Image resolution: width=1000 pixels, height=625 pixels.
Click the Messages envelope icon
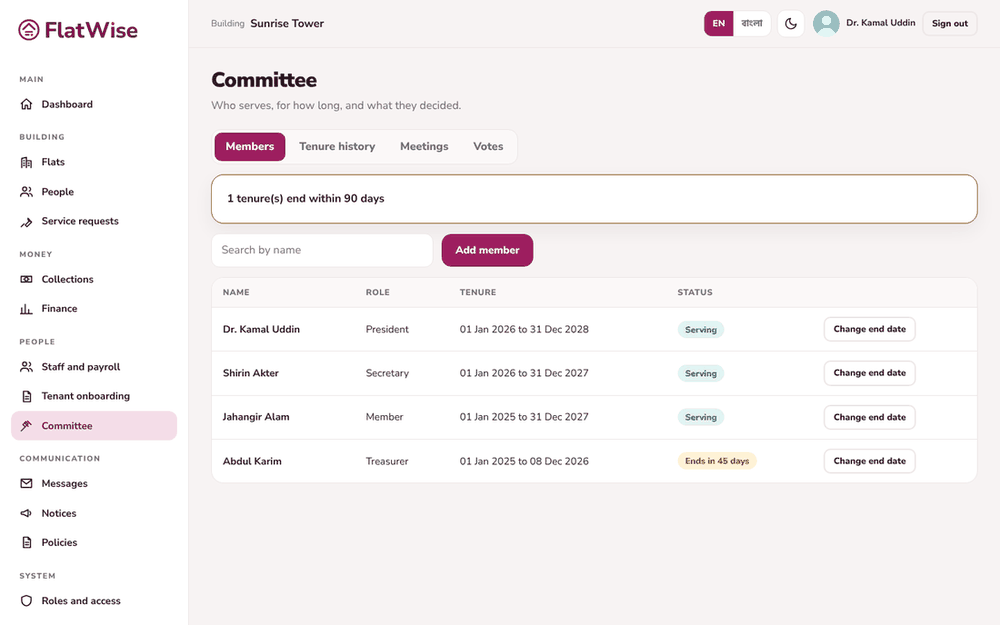(26, 483)
